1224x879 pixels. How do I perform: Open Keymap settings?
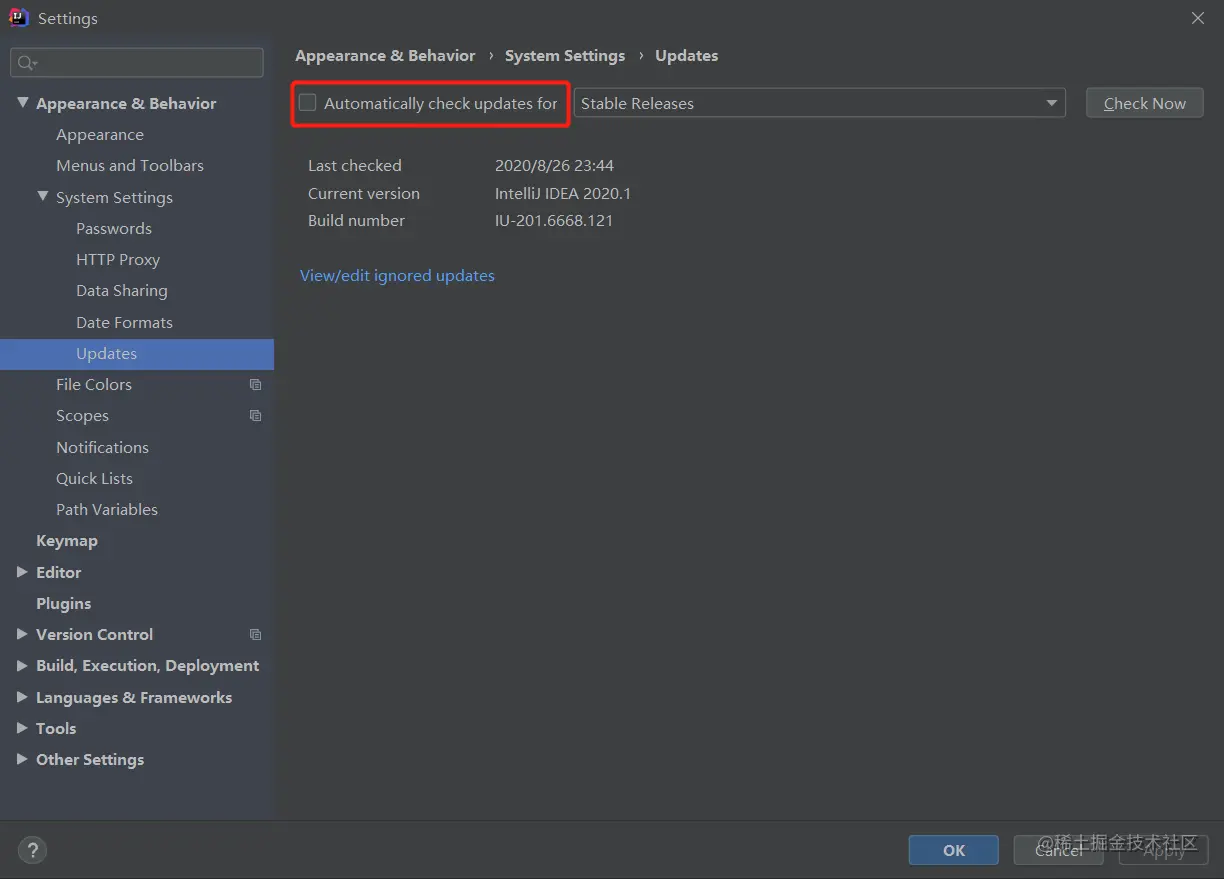(x=67, y=541)
